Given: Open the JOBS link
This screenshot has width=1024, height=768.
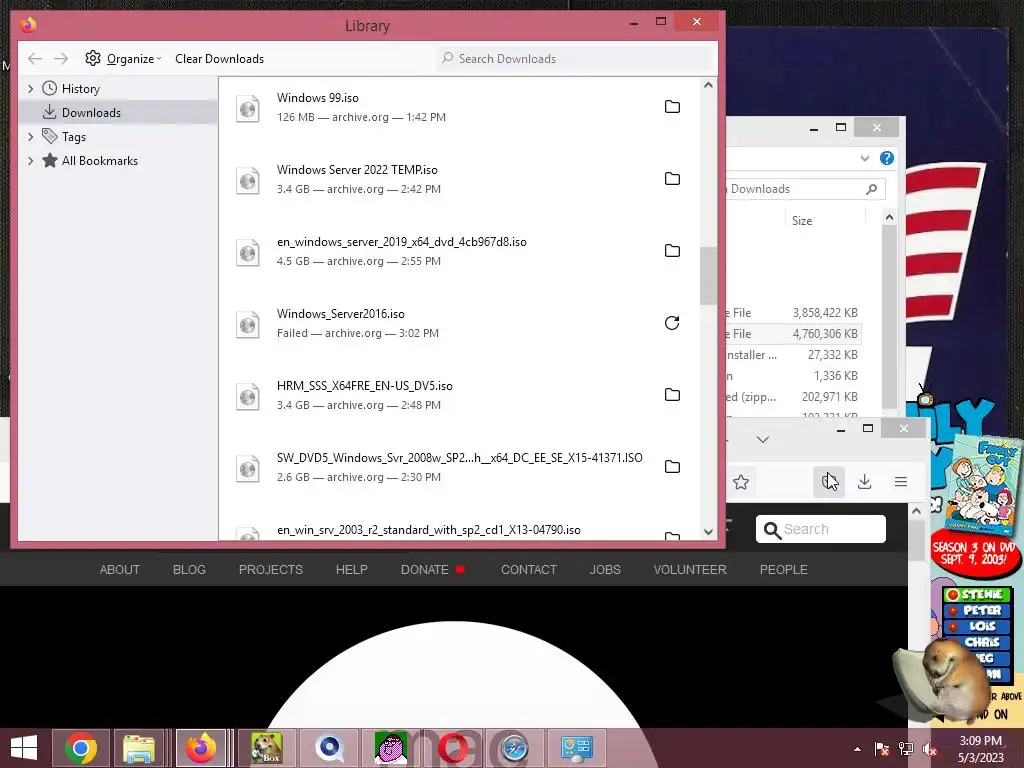Looking at the screenshot, I should pos(605,569).
